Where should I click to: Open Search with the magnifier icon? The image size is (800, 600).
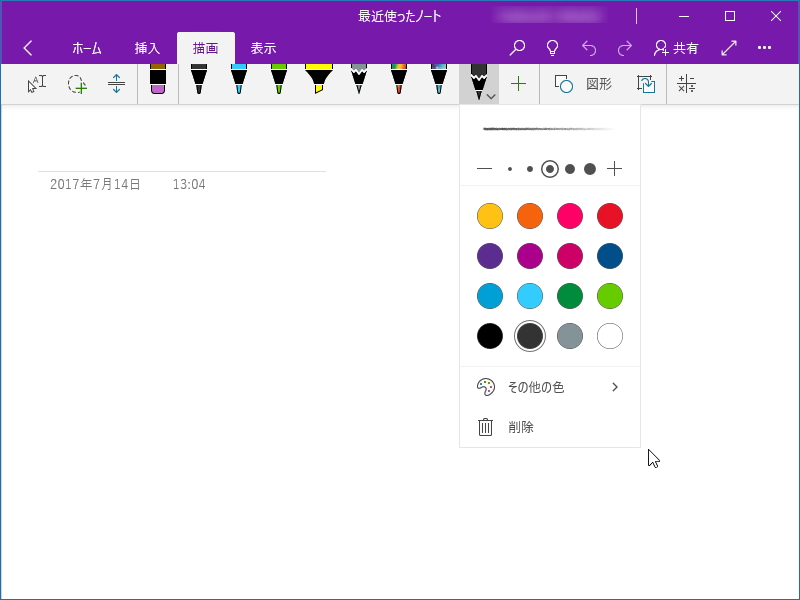[x=517, y=47]
